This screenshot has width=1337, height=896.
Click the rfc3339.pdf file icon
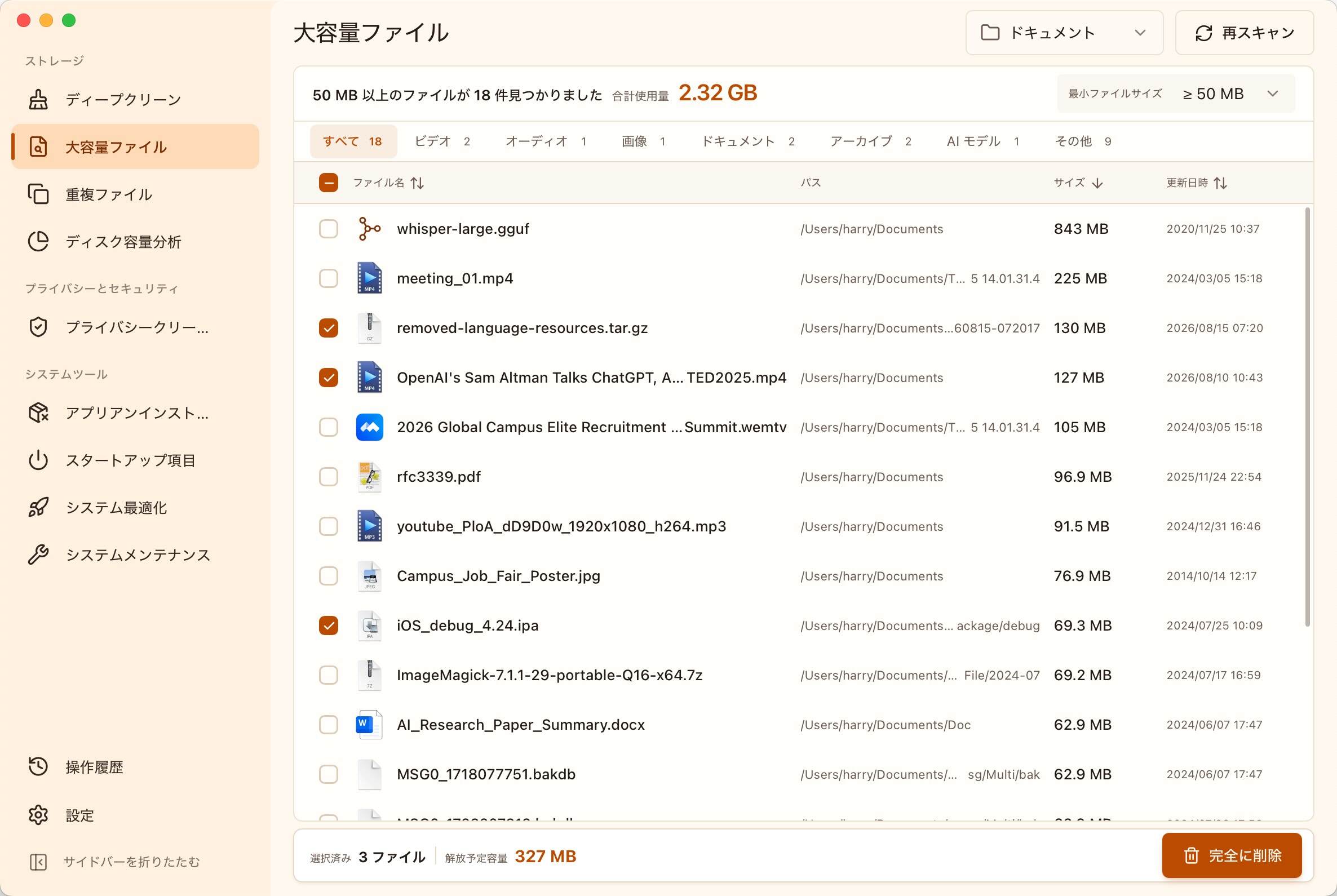coord(369,477)
